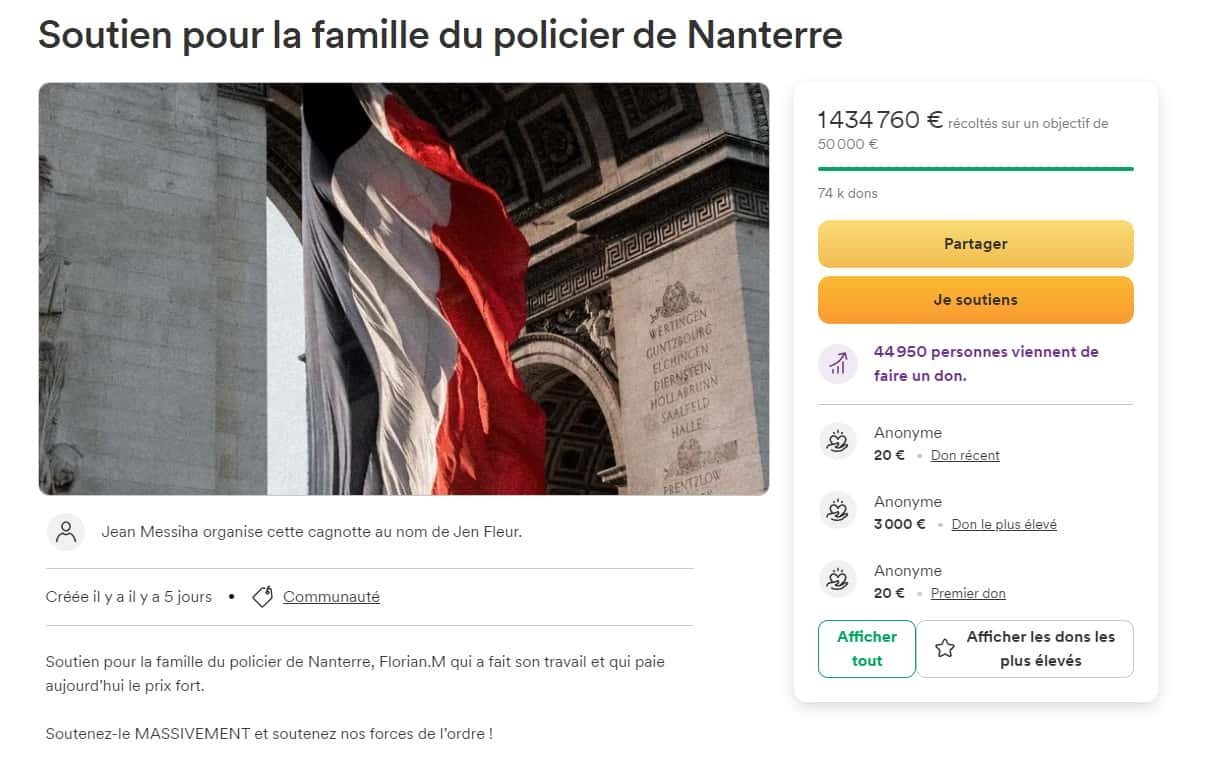Screen dimensions: 1211x769
Task: Follow the Don récent link
Action: (965, 455)
